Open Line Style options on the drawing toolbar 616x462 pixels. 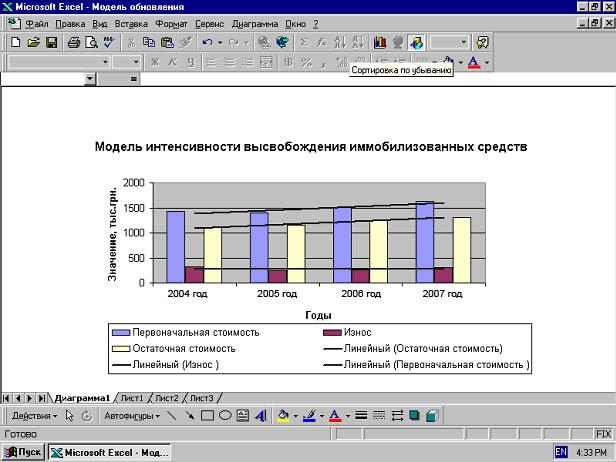[x=361, y=416]
